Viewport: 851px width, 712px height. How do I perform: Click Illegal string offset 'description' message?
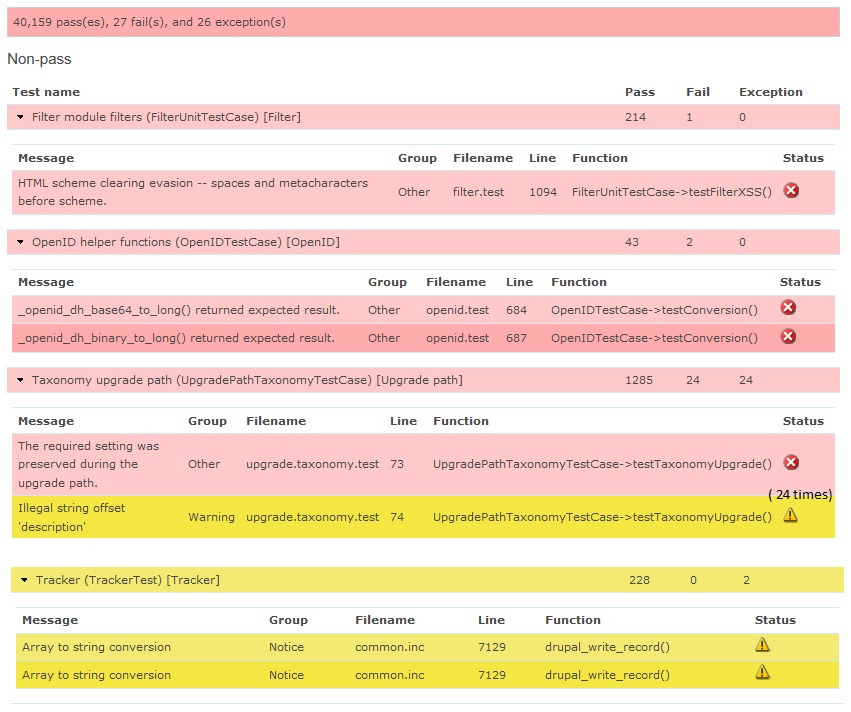point(72,517)
